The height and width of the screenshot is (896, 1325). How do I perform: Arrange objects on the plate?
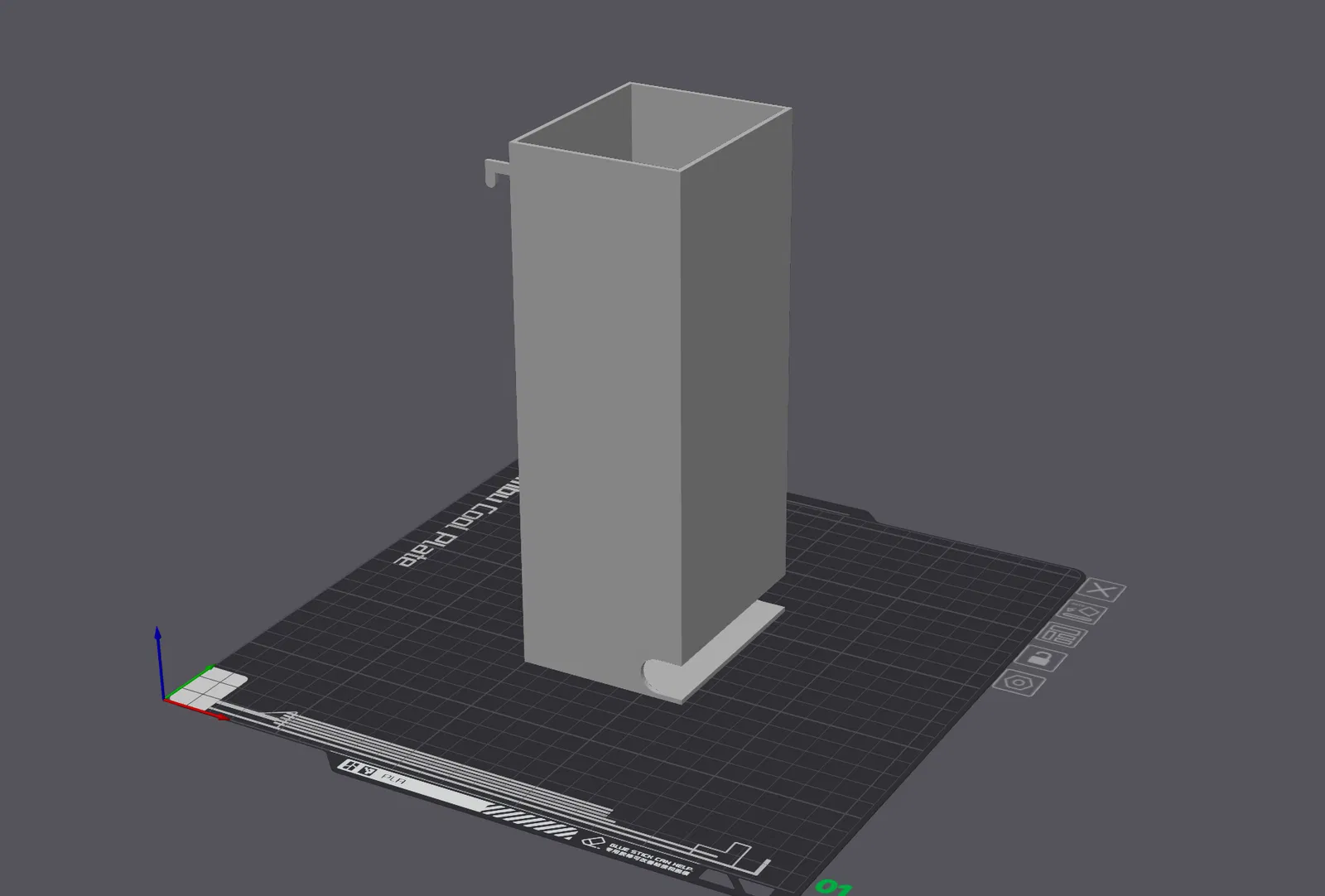tap(1063, 637)
